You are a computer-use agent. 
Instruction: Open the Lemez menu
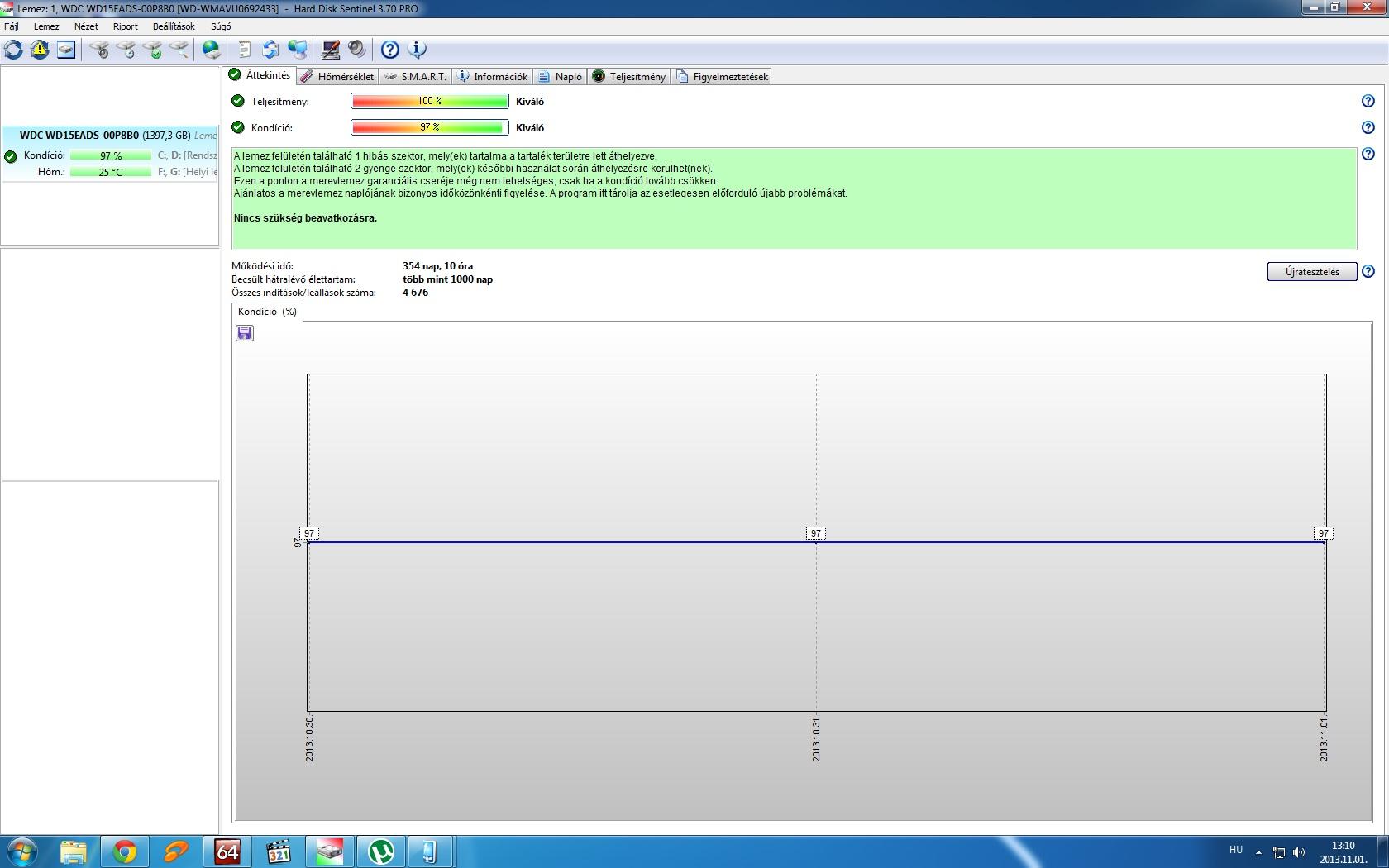[x=46, y=26]
